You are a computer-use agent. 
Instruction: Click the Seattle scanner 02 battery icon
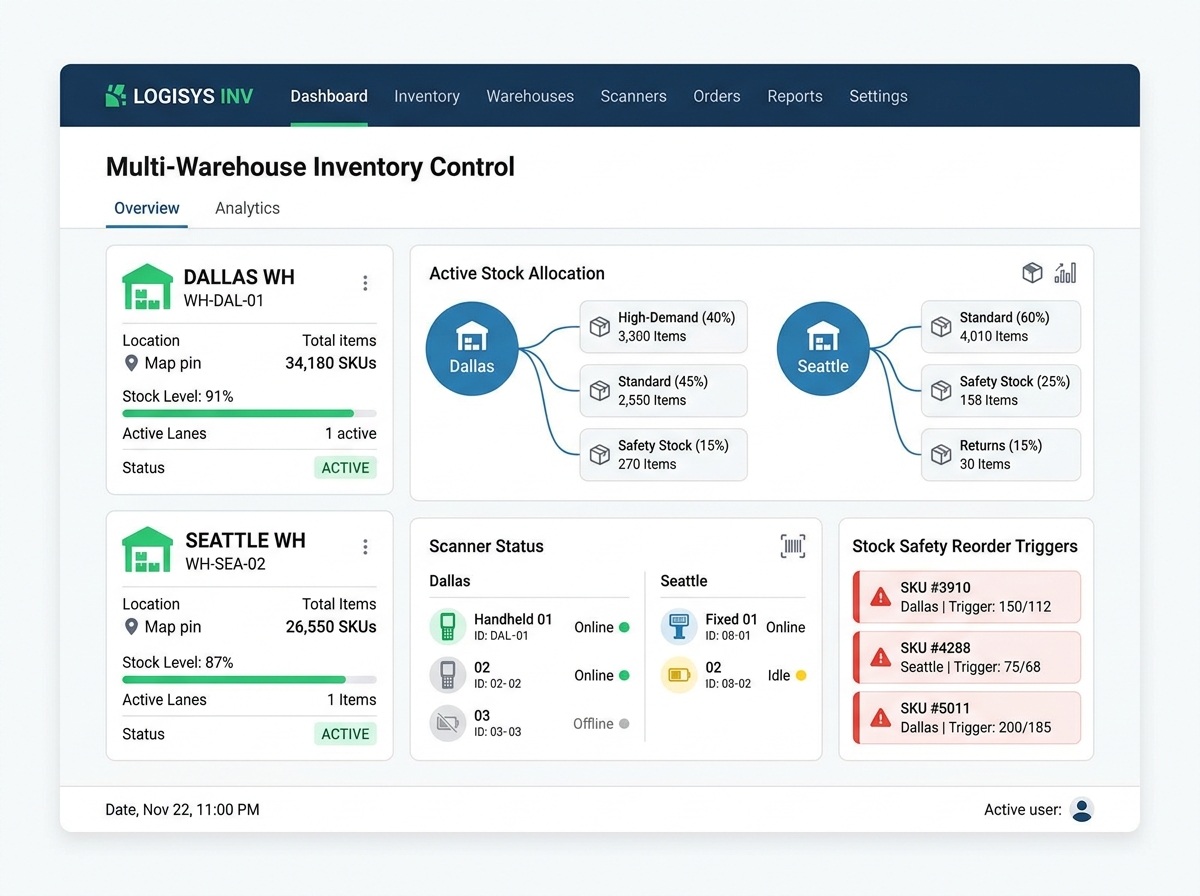tap(679, 675)
